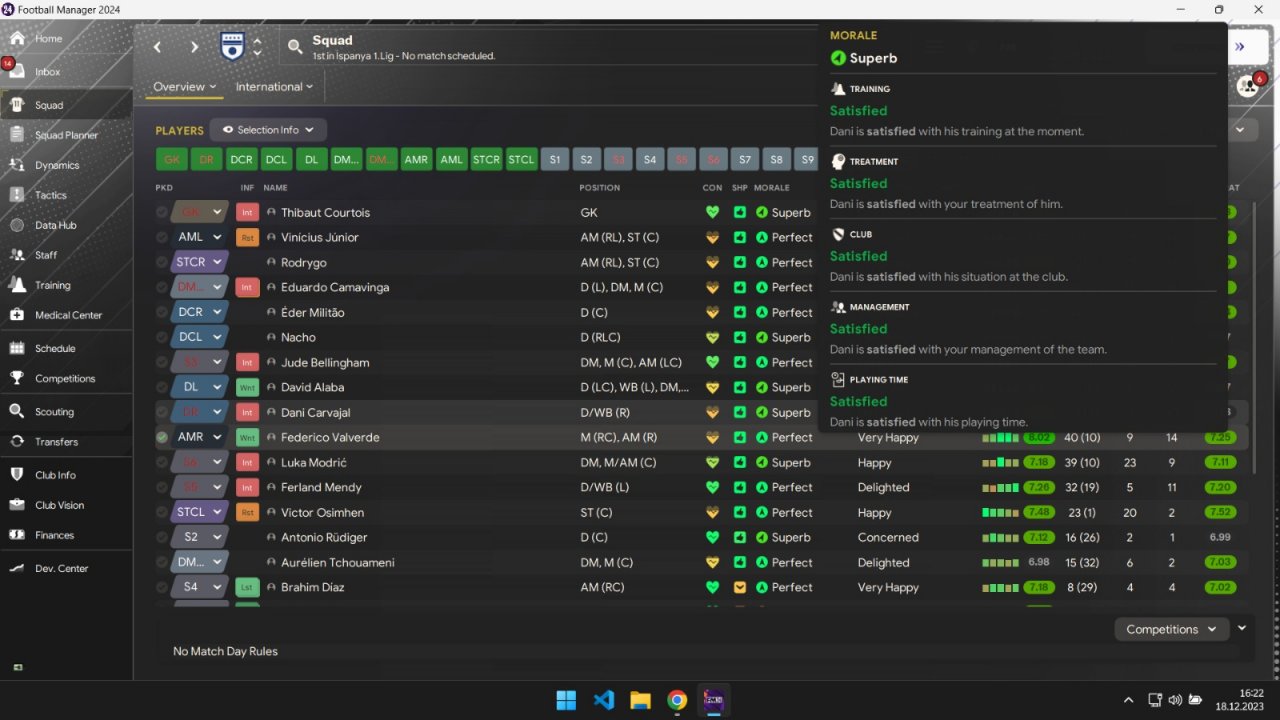Select the STCL lineup slot button
Image resolution: width=1280 pixels, height=720 pixels.
coord(521,159)
